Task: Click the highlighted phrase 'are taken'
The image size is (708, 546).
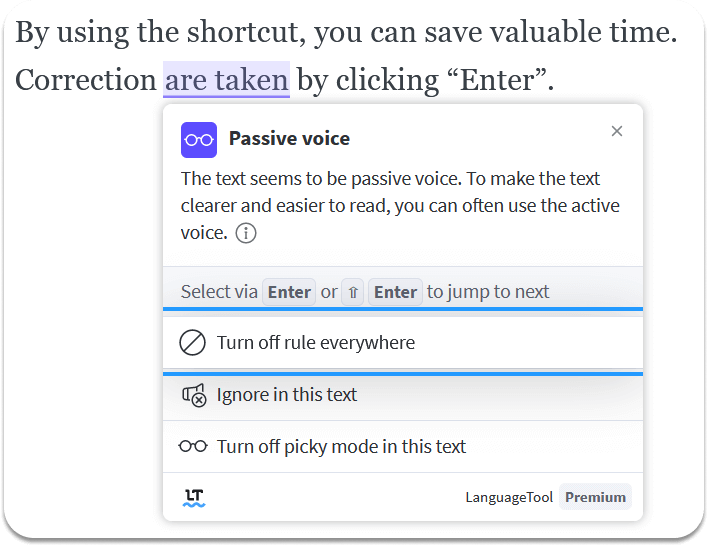Action: (x=226, y=79)
